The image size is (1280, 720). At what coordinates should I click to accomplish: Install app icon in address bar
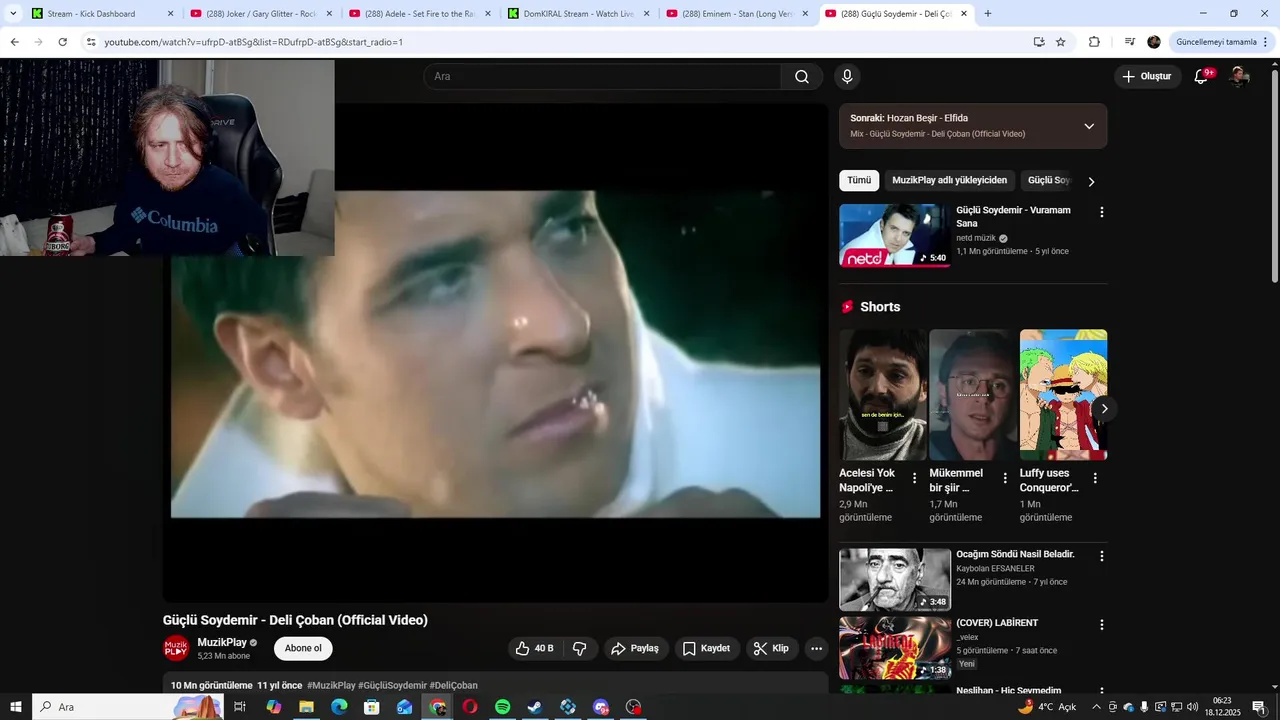1039,42
